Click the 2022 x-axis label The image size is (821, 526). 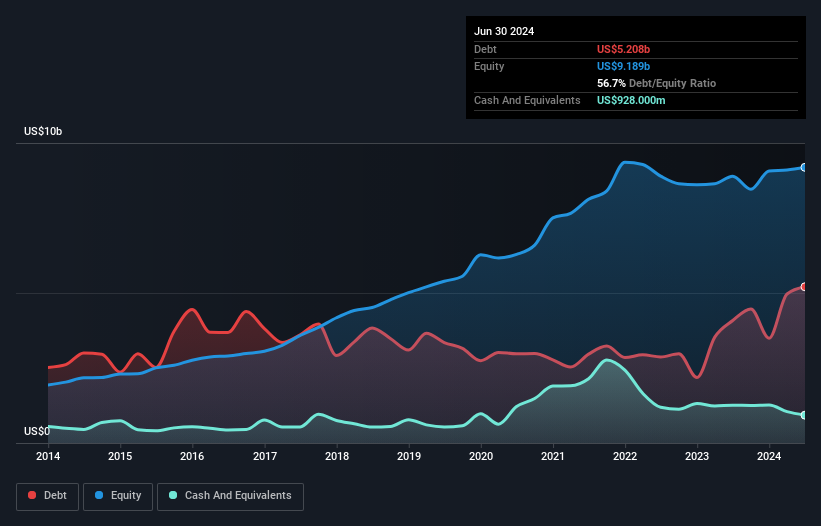pyautogui.click(x=625, y=456)
